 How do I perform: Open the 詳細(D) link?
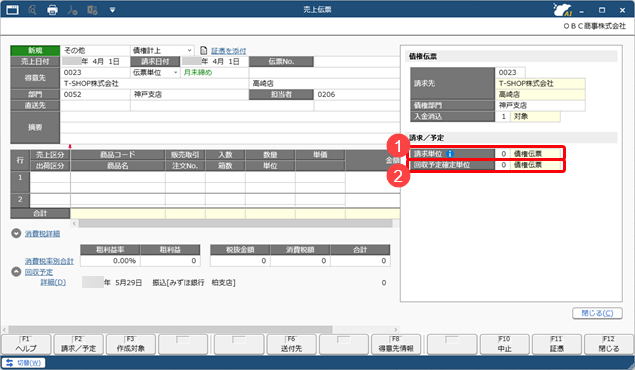[53, 282]
